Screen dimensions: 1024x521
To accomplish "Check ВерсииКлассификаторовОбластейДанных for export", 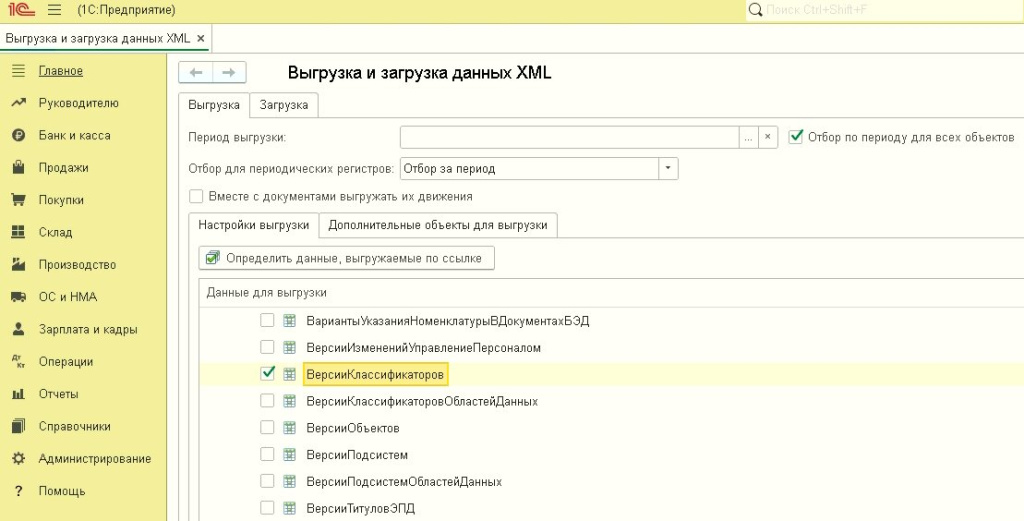I will point(266,400).
